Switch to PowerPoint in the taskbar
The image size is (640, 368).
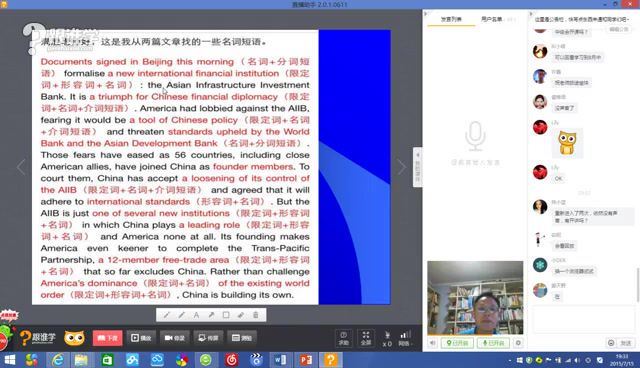[x=306, y=359]
